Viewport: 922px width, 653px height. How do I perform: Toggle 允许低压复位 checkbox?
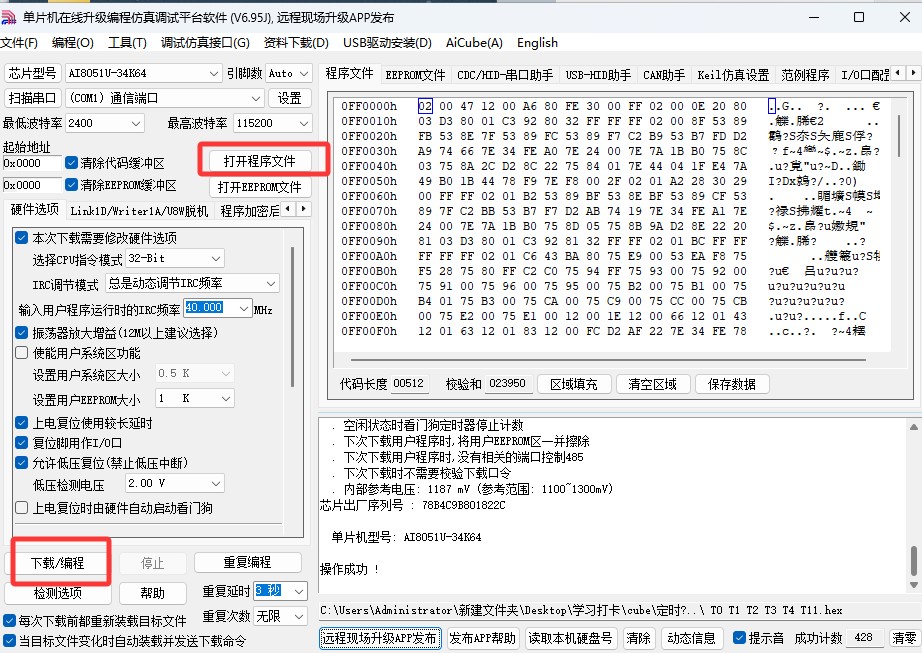(x=22, y=463)
